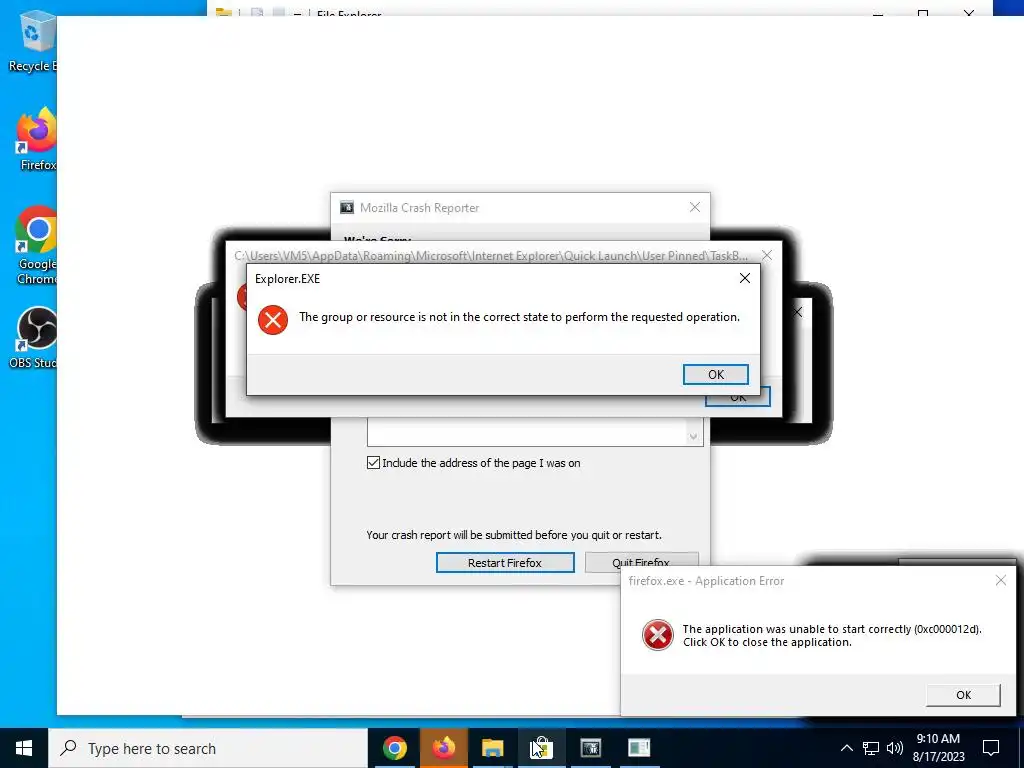Select the Firefox desktop shortcut
The image size is (1024, 768).
click(x=37, y=139)
